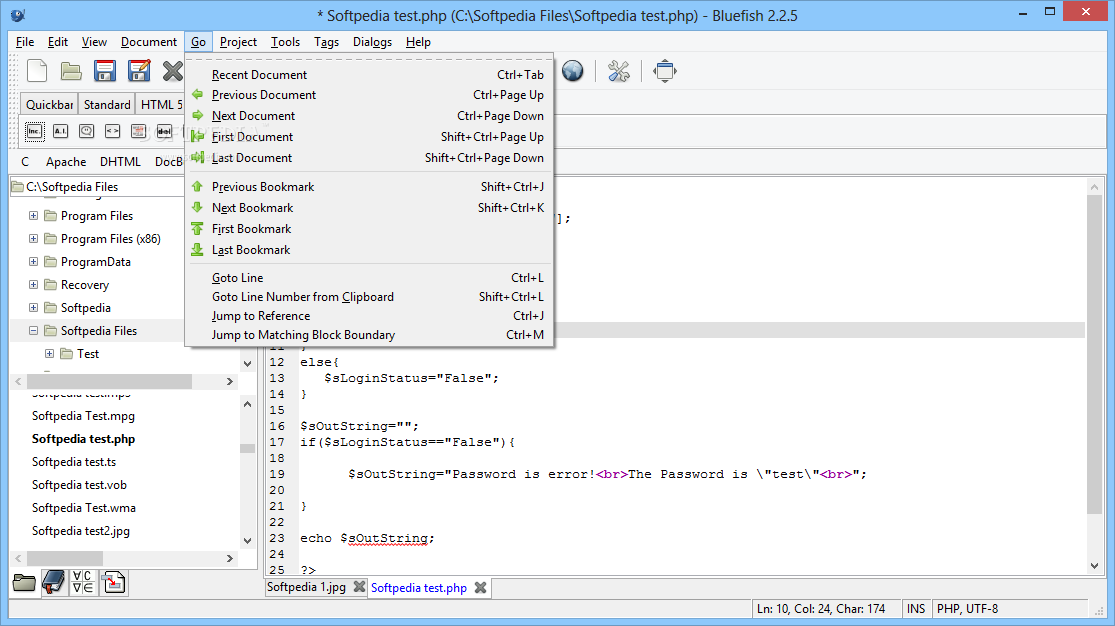Select Jump to Matching Block Boundary
Viewport: 1115px width, 626px height.
click(369, 335)
